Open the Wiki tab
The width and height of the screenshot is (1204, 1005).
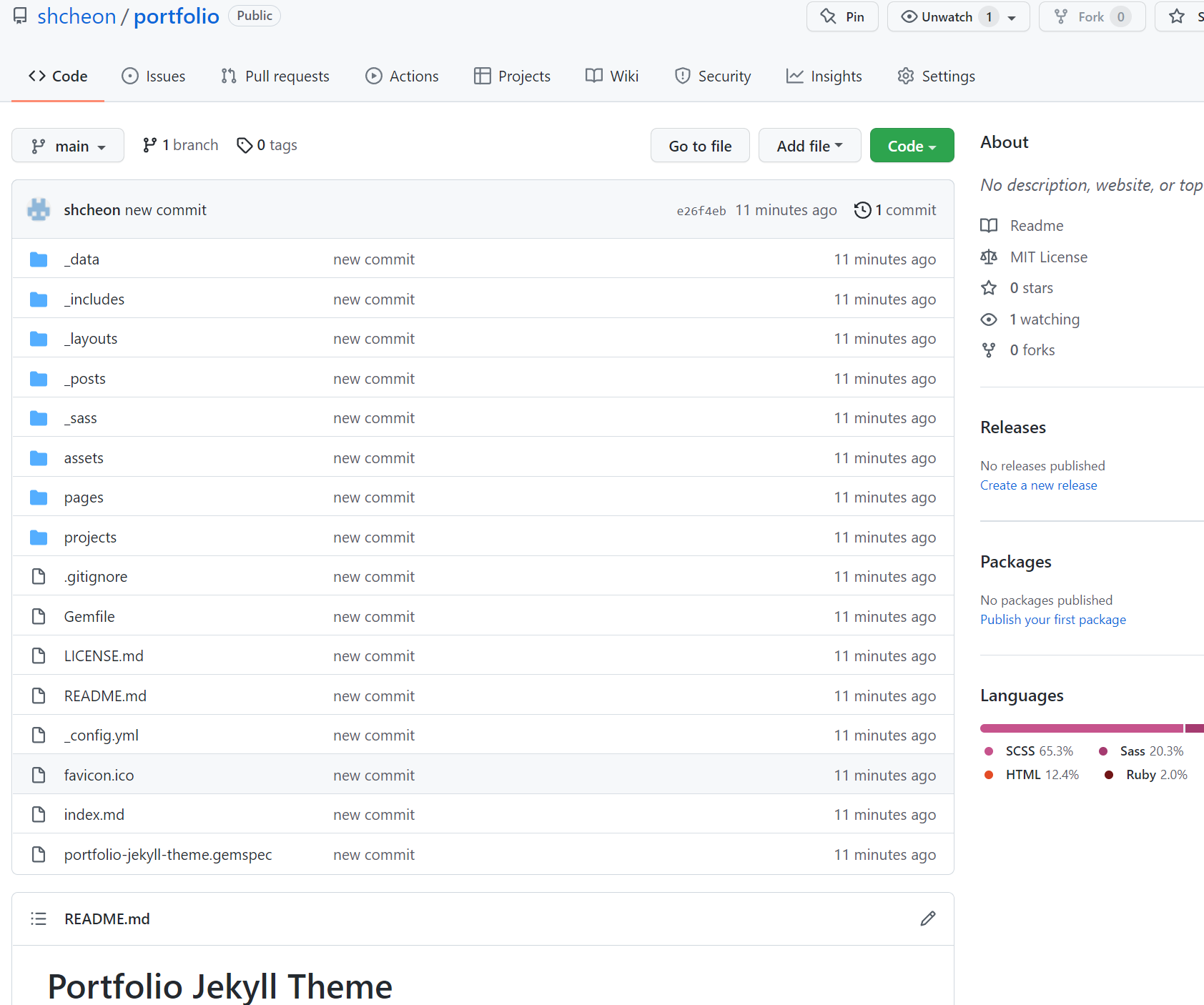tap(612, 76)
